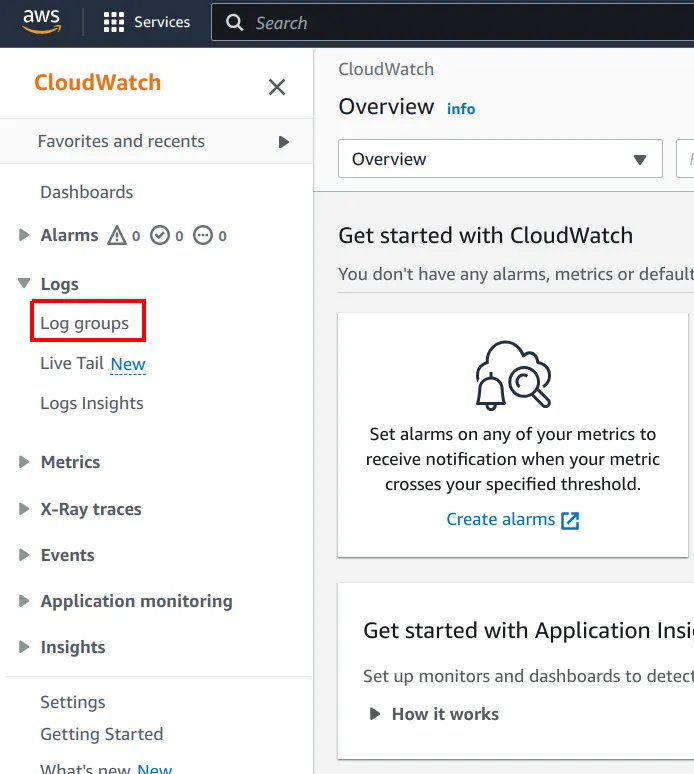694x774 pixels.
Task: Open the CloudWatch sidebar title link
Action: 98,82
